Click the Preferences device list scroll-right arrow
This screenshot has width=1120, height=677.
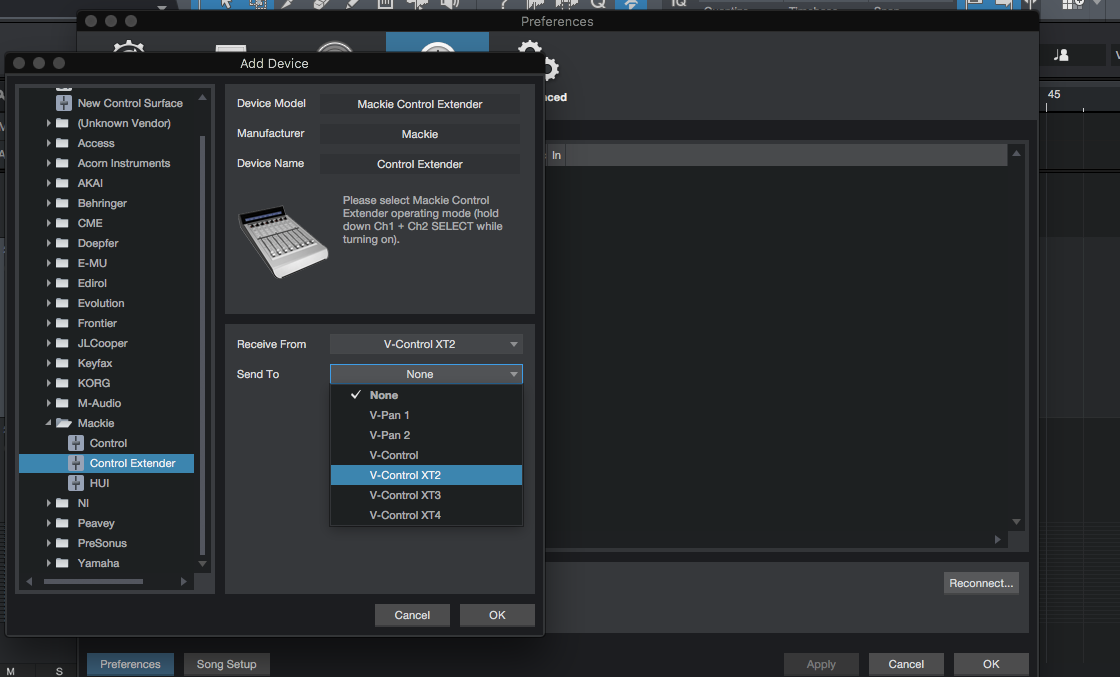point(998,539)
